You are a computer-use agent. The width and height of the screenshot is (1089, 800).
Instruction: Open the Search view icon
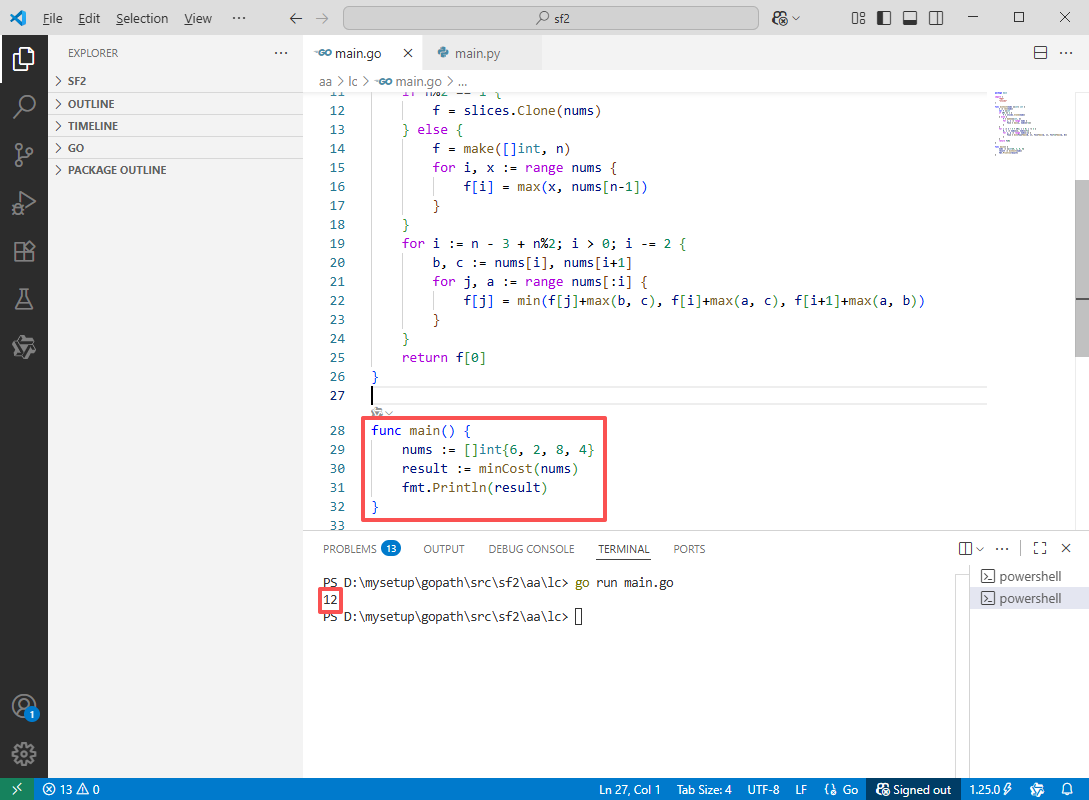(x=24, y=106)
